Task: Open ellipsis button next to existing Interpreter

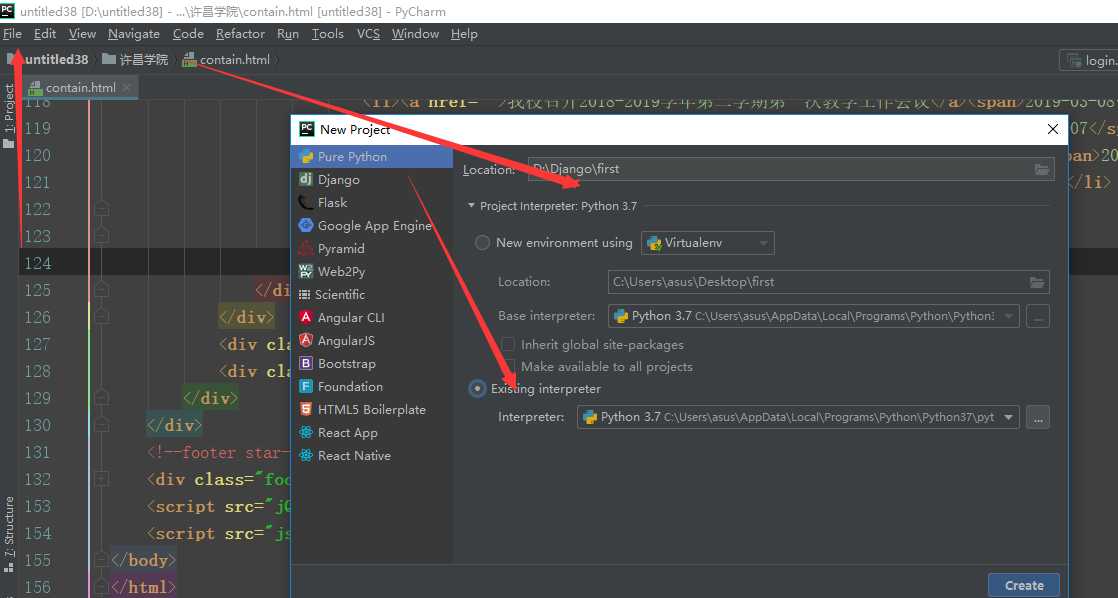Action: click(x=1037, y=418)
